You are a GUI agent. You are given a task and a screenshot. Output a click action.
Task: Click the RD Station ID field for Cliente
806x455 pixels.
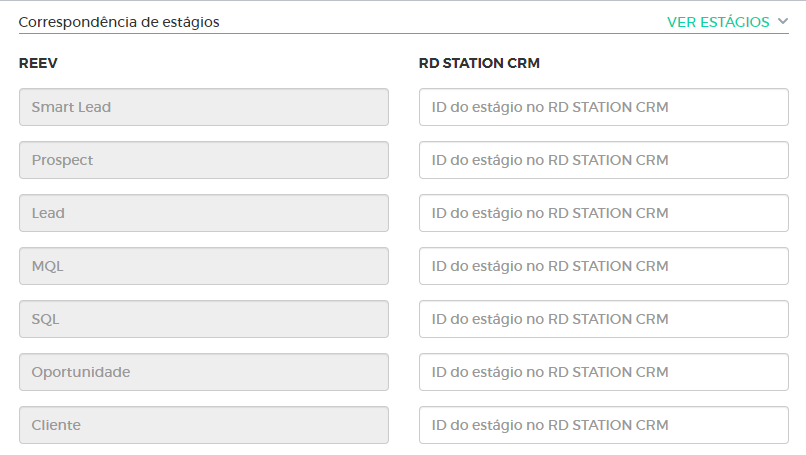click(603, 425)
